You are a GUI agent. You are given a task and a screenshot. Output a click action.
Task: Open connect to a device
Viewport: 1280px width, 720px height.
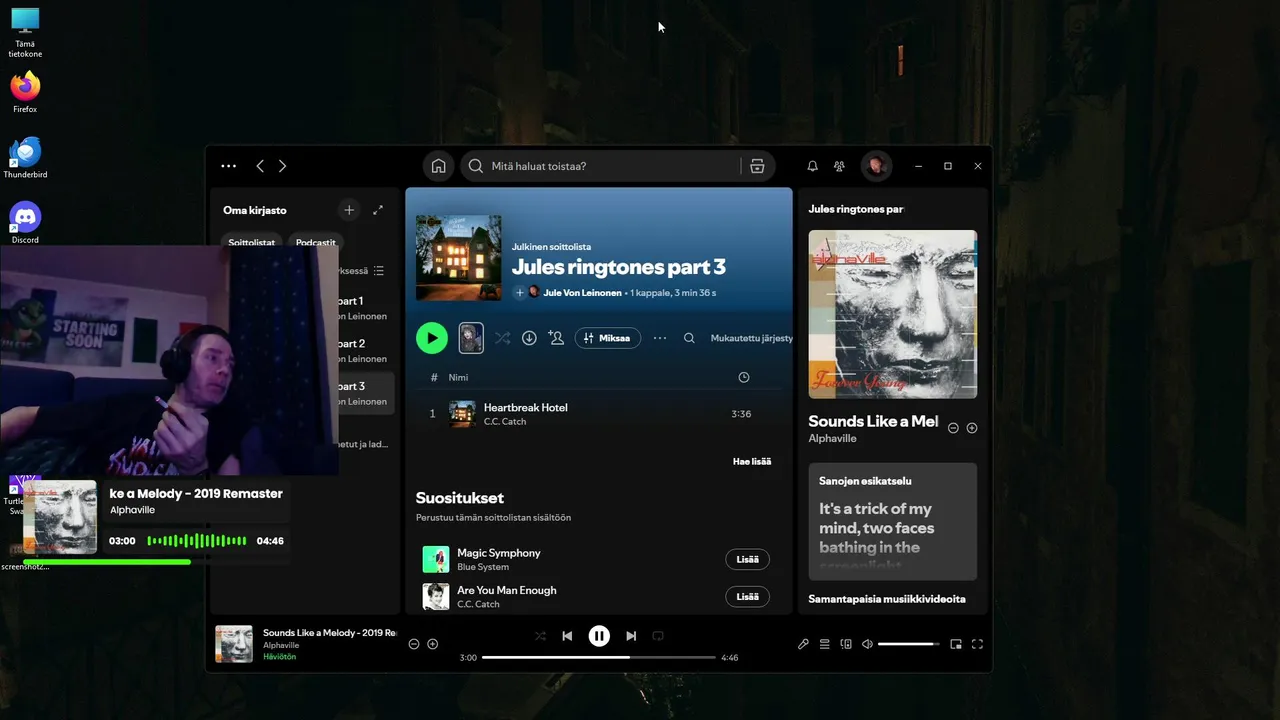click(846, 644)
